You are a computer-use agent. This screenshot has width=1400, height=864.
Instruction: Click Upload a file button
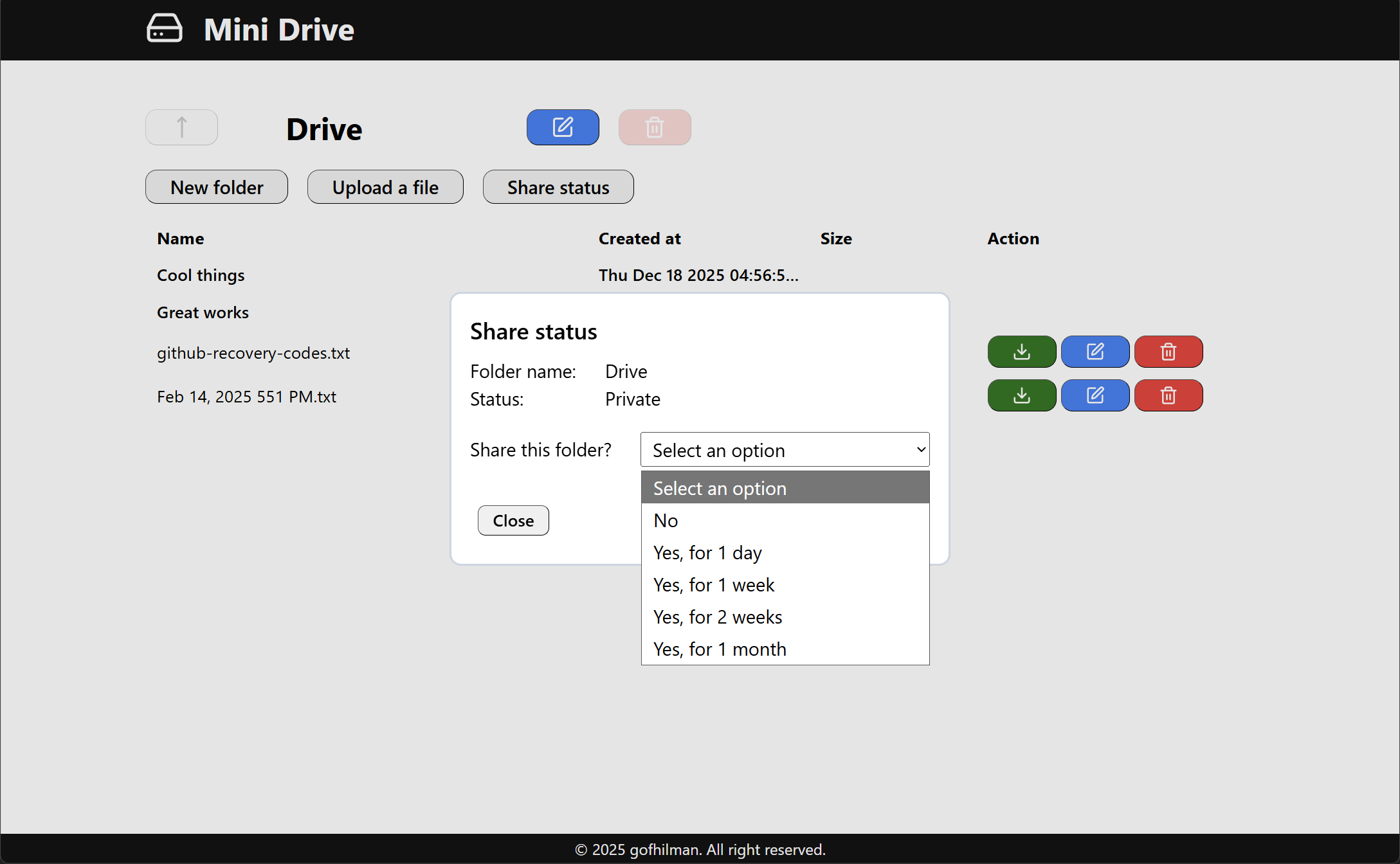click(x=385, y=187)
